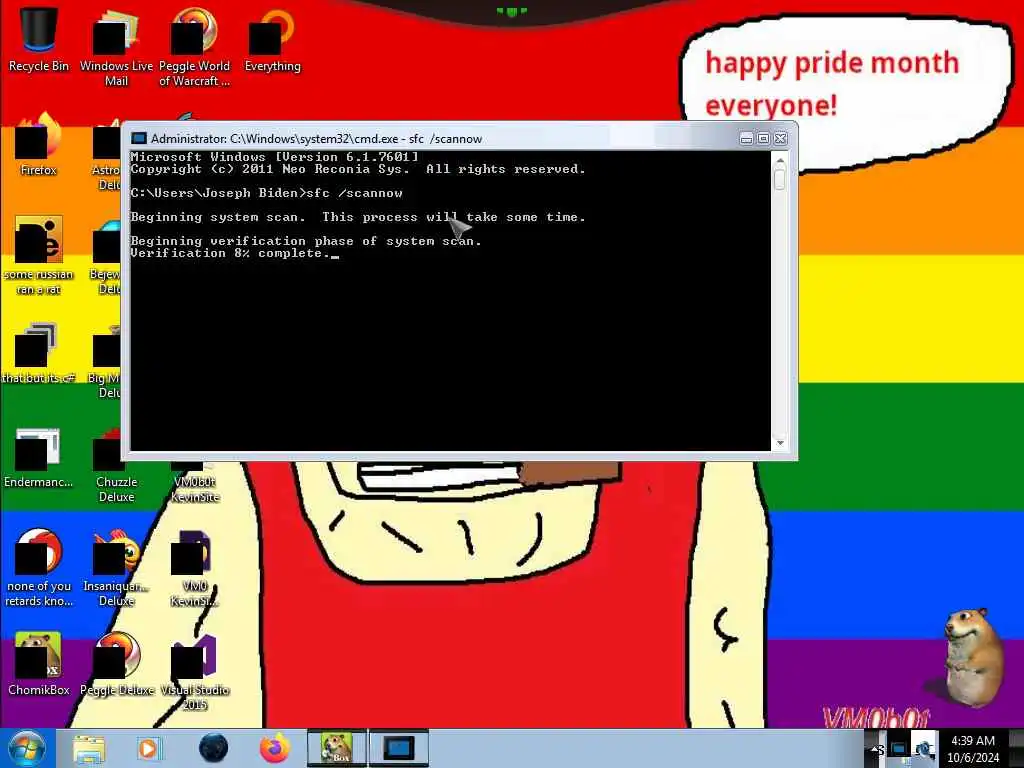
Task: Open the clock showing 4:39 AM
Action: (x=973, y=749)
